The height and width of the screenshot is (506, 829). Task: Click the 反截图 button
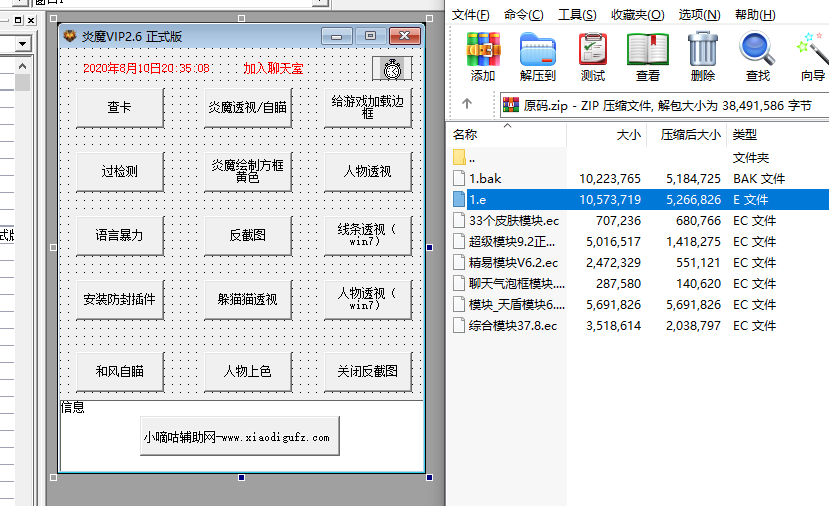248,235
